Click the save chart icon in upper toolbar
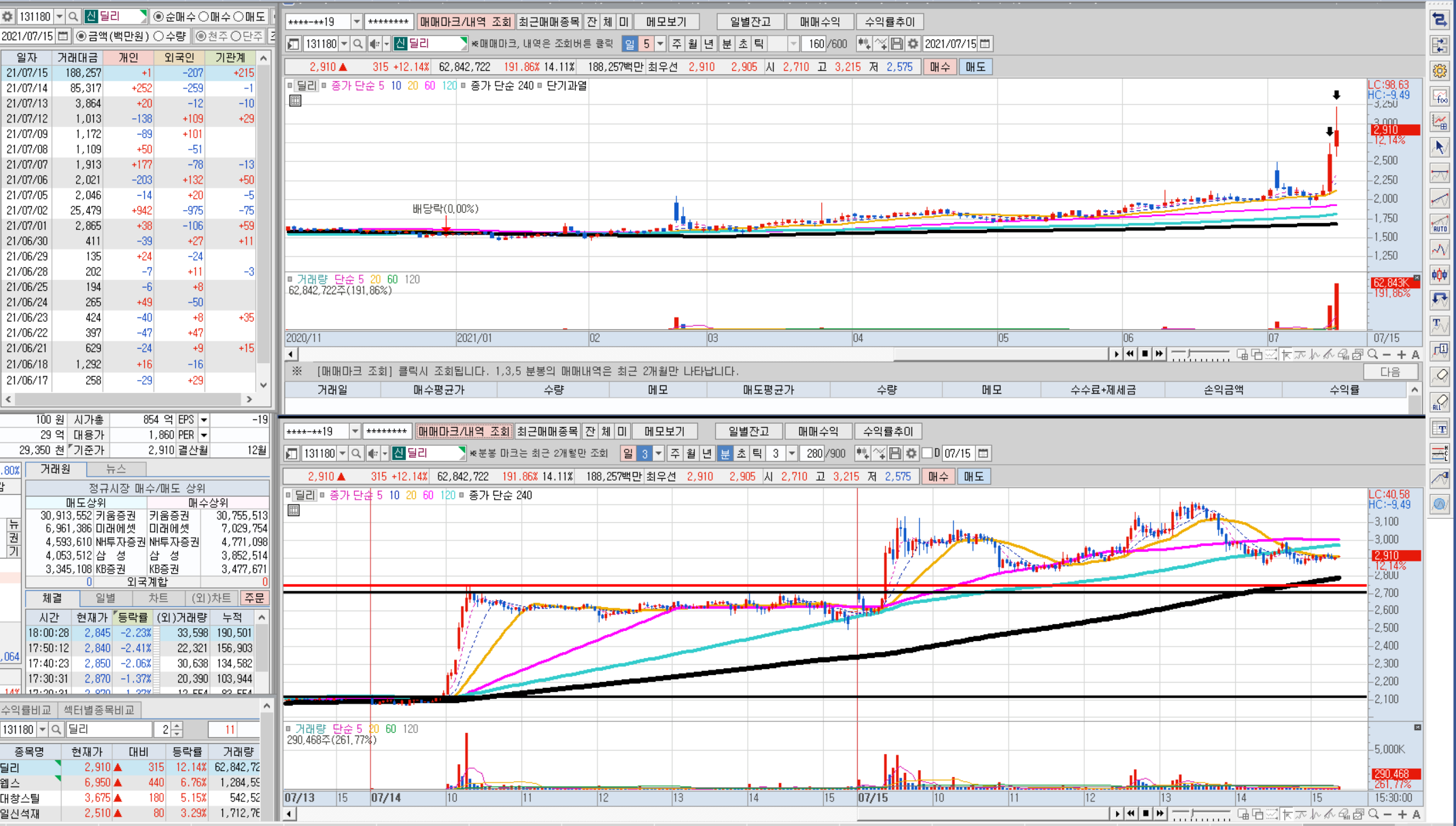1456x826 pixels. (897, 44)
